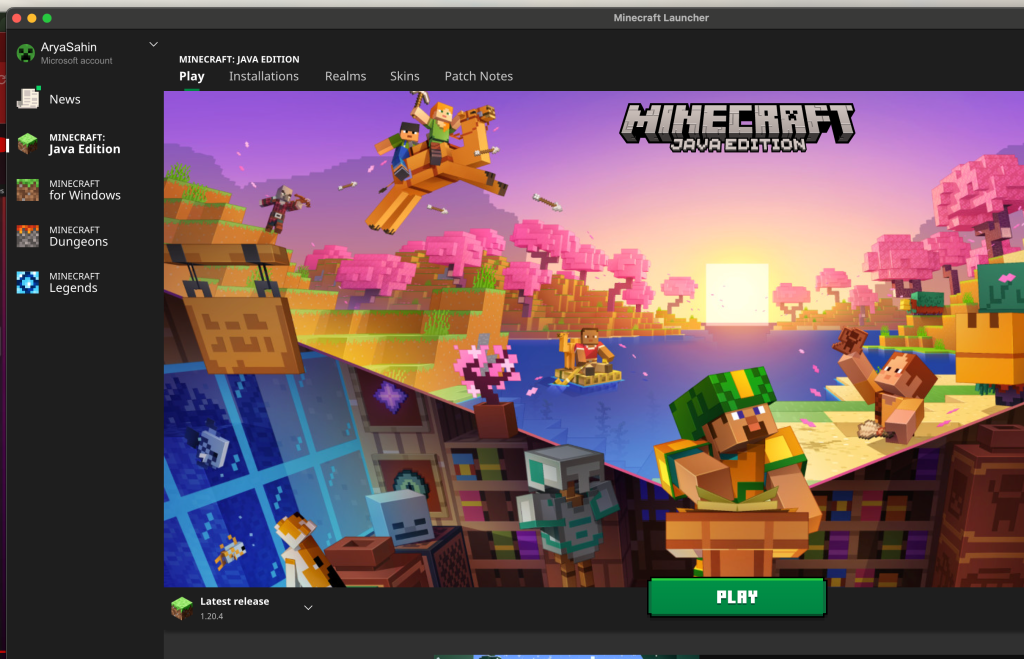Switch to the Play tab

coord(191,76)
